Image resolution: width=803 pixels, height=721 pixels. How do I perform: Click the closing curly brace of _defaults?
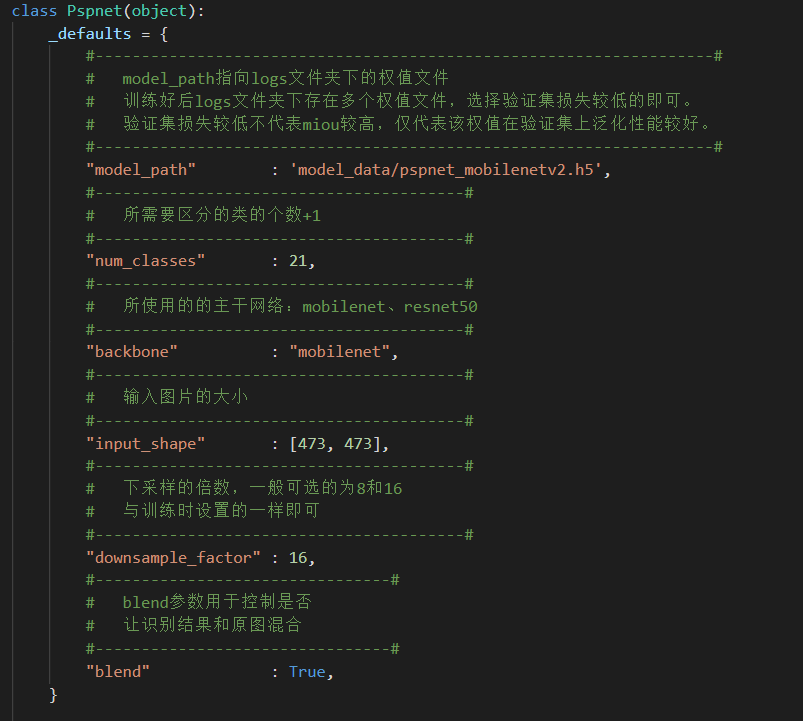pyautogui.click(x=54, y=694)
